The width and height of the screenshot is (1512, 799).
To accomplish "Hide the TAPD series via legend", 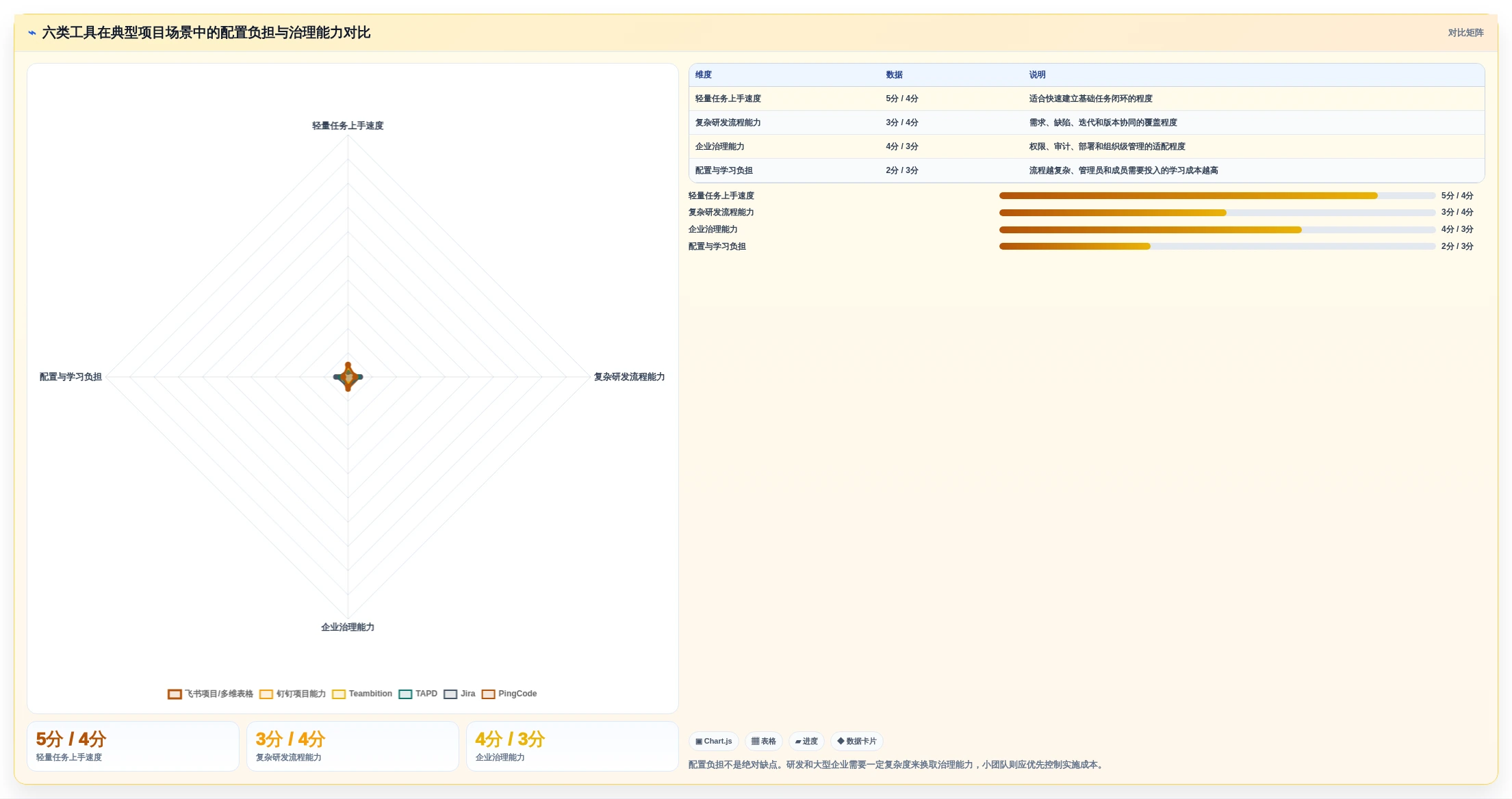I will (x=418, y=694).
